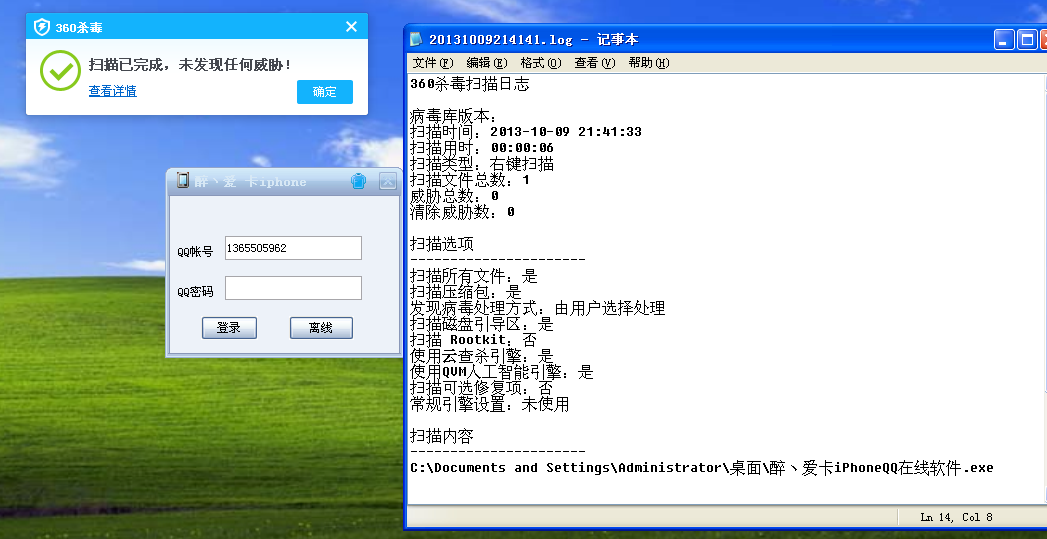Screen dimensions: 1047x539
Task: Click the Notepad title bar 20131009214141.log
Action: (534, 39)
